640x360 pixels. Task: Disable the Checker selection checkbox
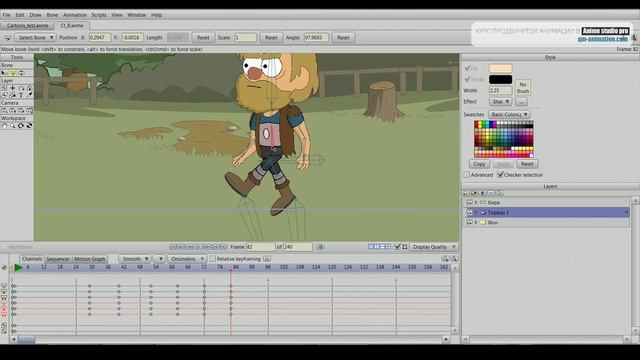coord(500,175)
